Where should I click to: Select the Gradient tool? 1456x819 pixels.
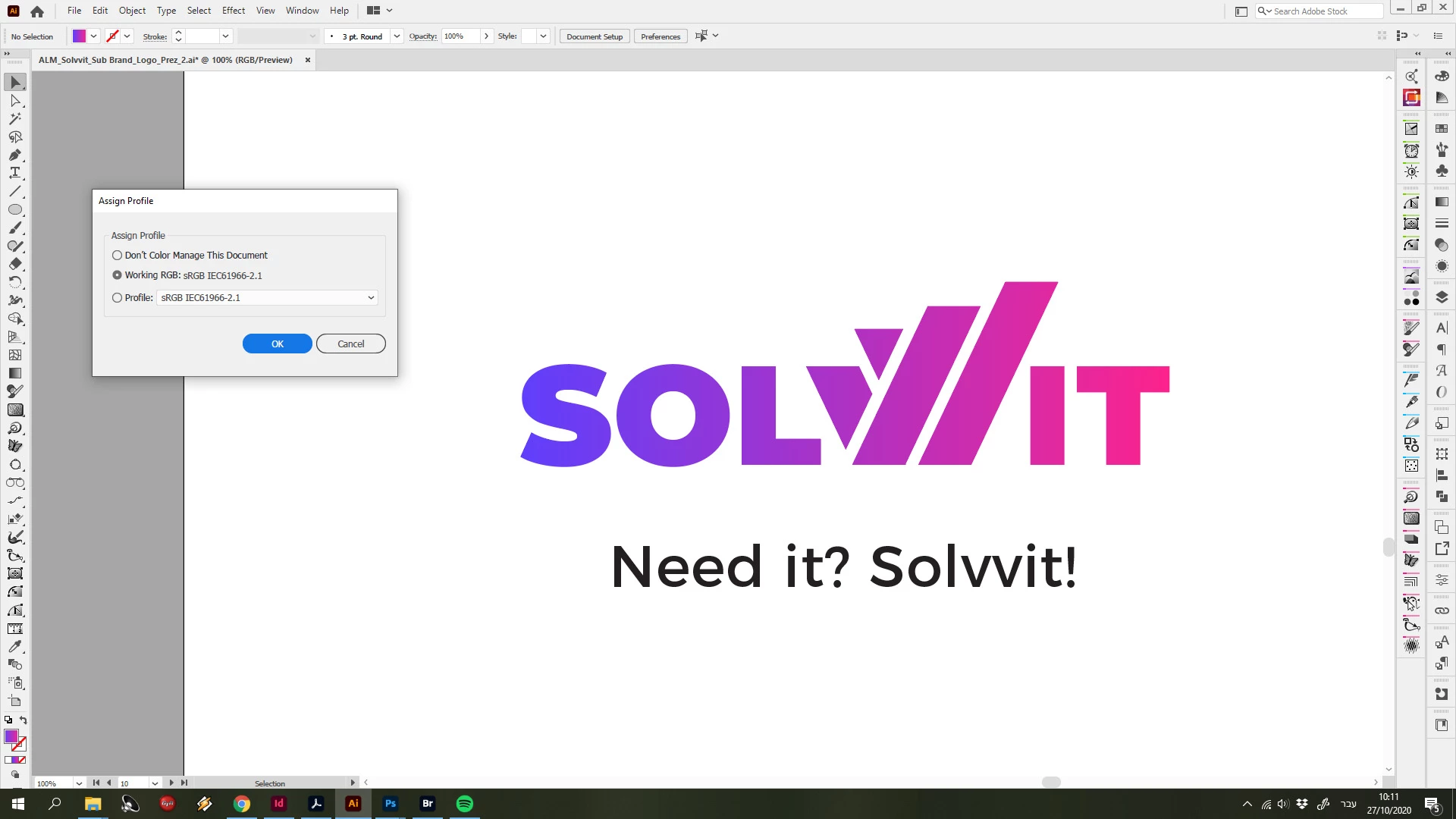pos(15,373)
